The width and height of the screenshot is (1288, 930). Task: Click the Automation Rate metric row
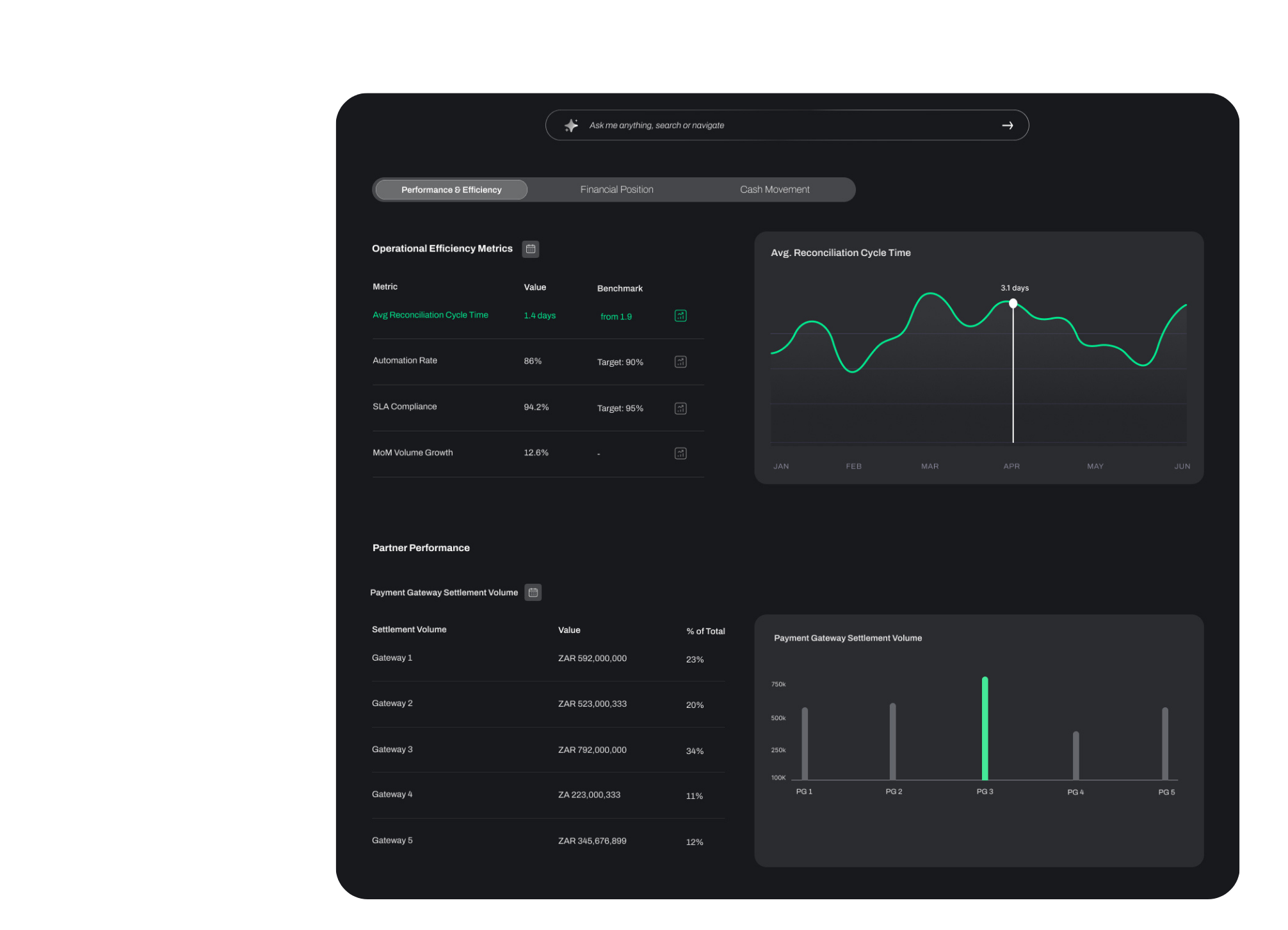405,361
